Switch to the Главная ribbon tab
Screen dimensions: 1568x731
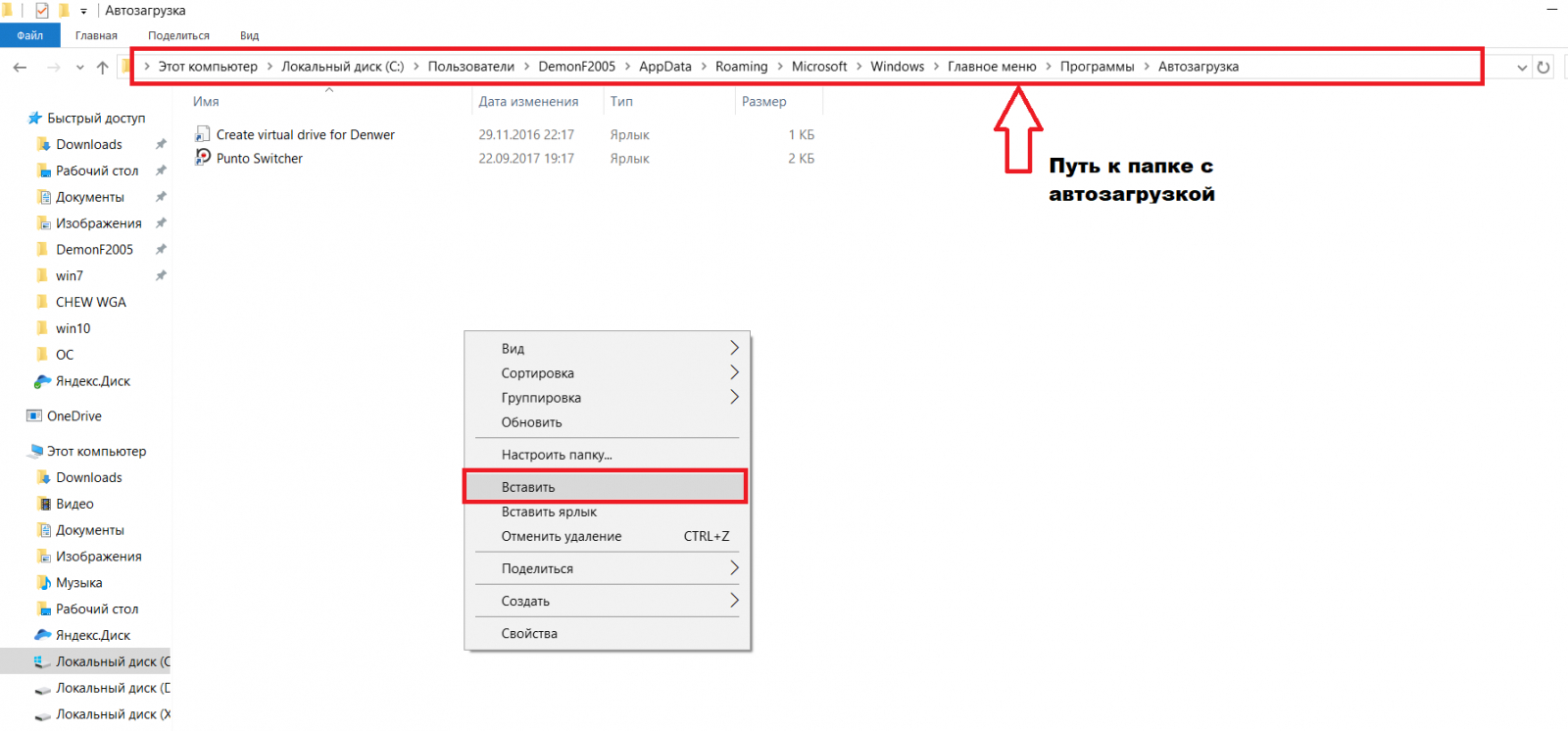[x=96, y=35]
